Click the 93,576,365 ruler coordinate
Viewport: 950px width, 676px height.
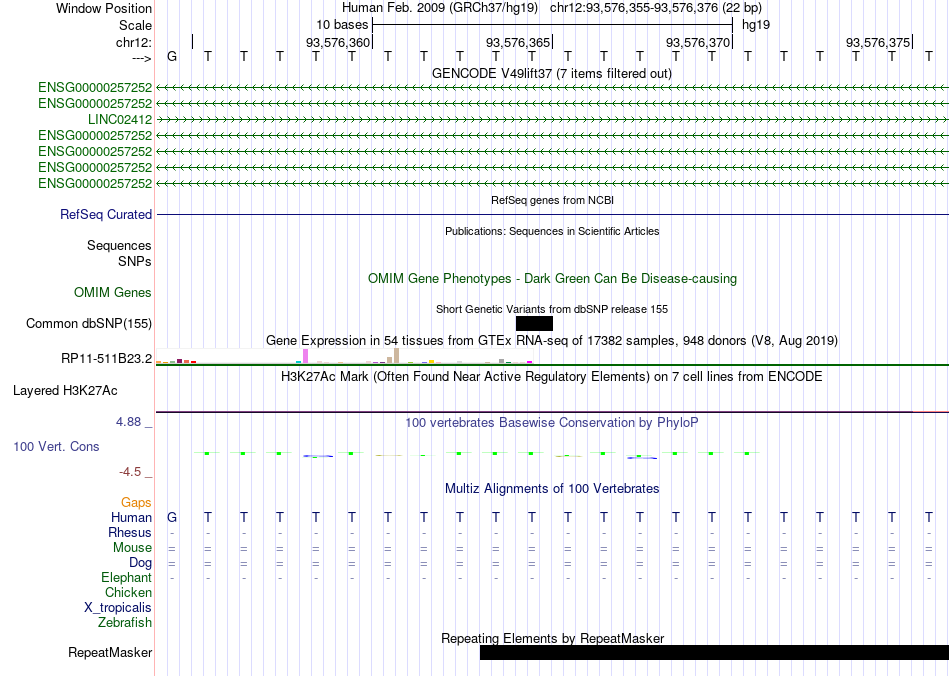[x=518, y=42]
